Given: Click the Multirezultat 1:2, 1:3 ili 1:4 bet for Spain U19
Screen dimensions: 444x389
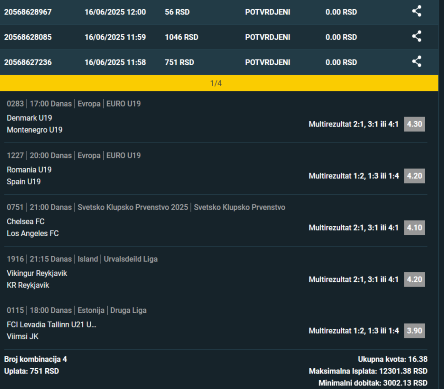Looking at the screenshot, I should tap(354, 176).
